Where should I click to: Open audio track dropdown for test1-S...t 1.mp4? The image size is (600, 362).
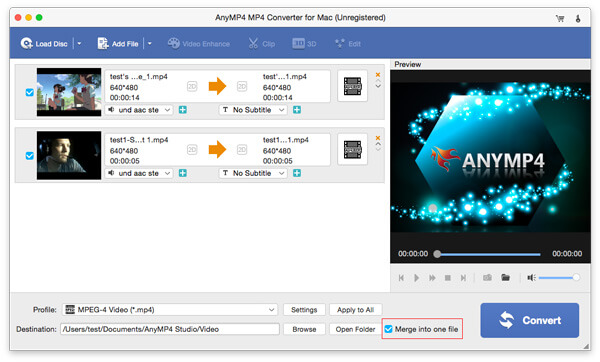[x=139, y=173]
